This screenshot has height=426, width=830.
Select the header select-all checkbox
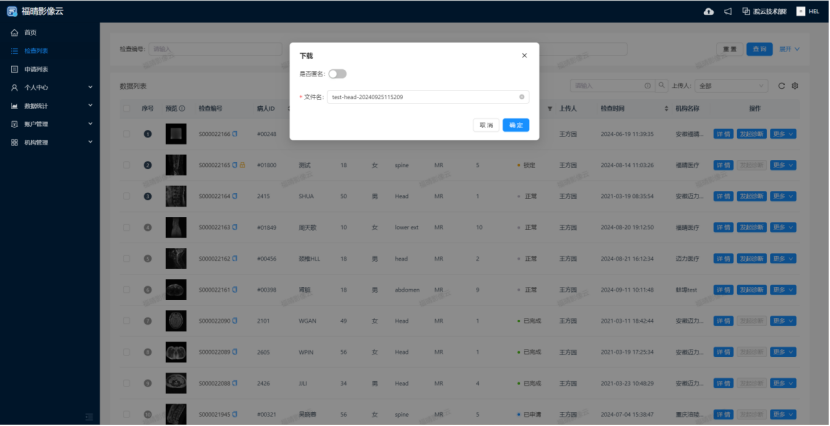click(126, 108)
